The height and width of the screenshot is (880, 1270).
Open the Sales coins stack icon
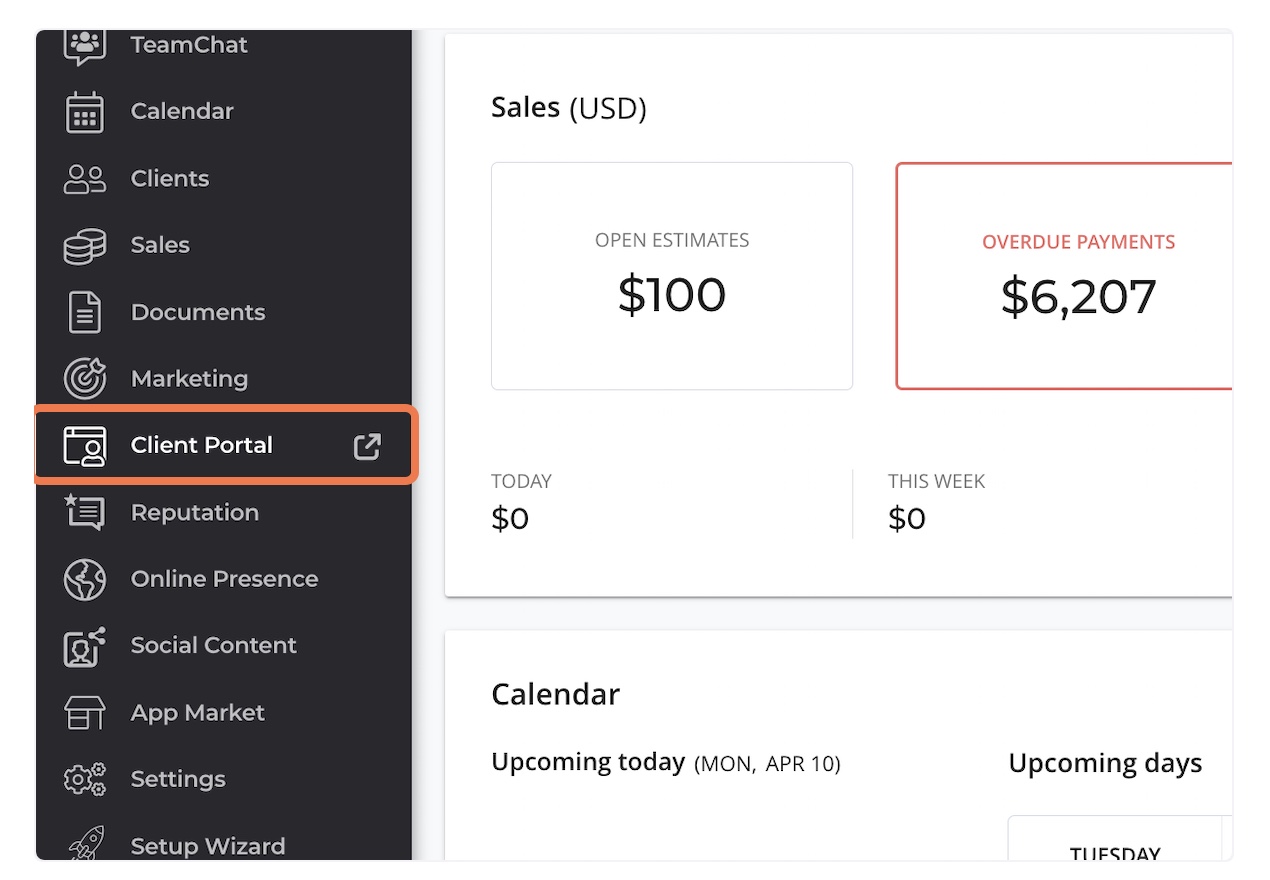84,246
